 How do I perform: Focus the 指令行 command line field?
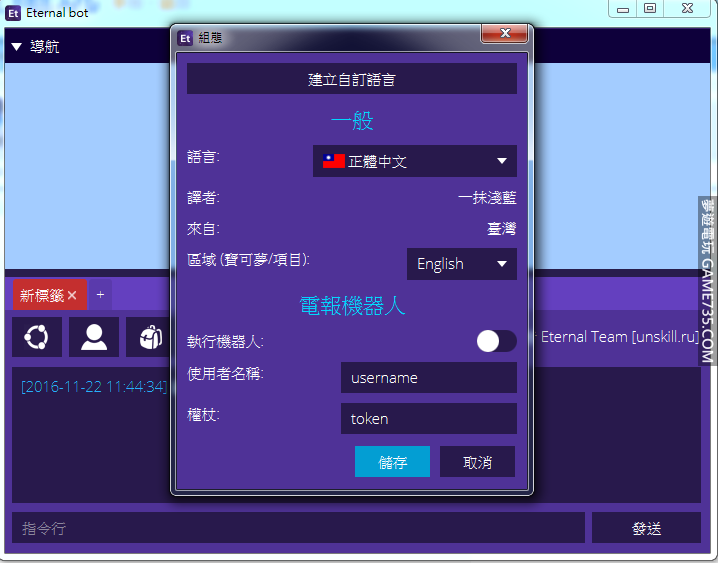point(298,528)
